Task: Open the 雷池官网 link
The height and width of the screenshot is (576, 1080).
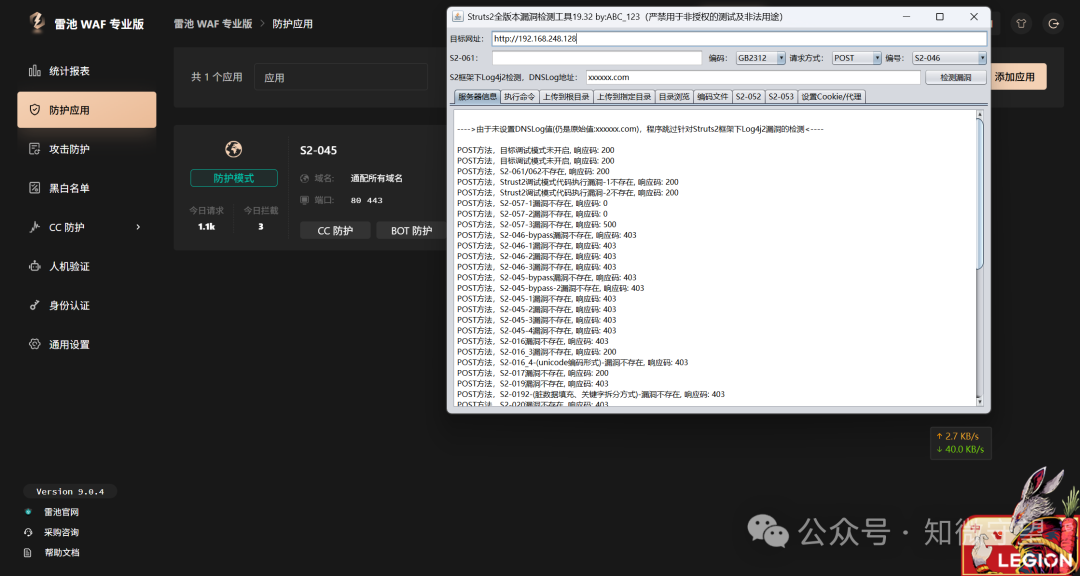Action: pyautogui.click(x=61, y=512)
